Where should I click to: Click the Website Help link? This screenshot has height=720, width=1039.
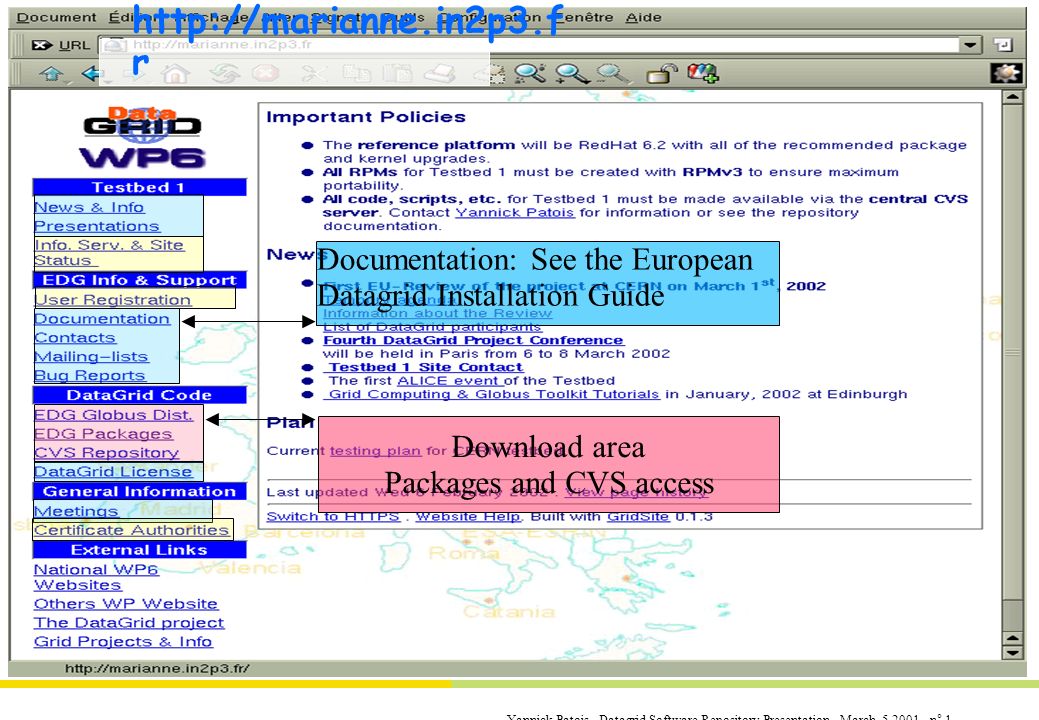tap(468, 517)
